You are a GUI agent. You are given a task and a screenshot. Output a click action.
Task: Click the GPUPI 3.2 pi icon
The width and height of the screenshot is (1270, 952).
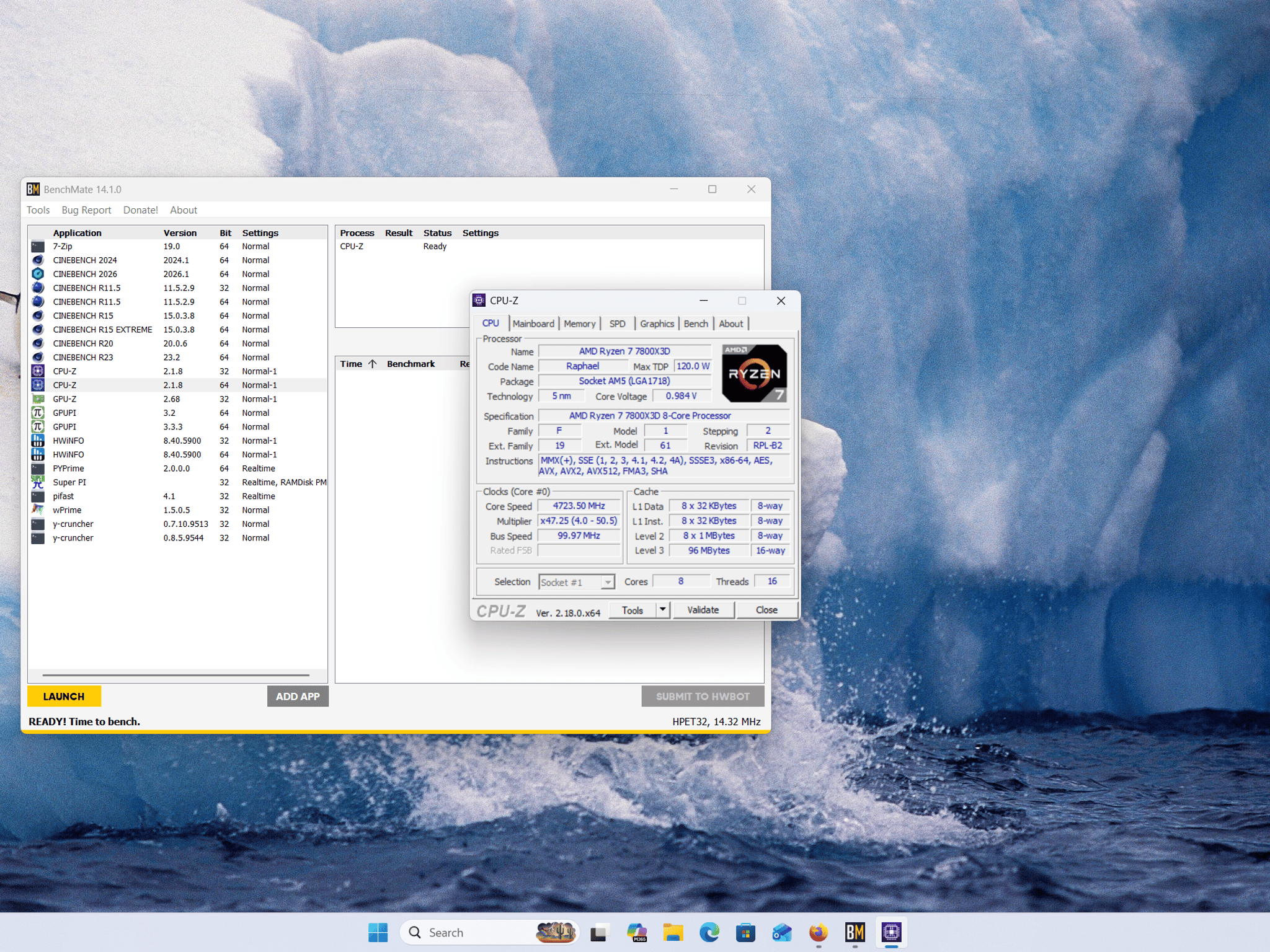click(x=38, y=413)
